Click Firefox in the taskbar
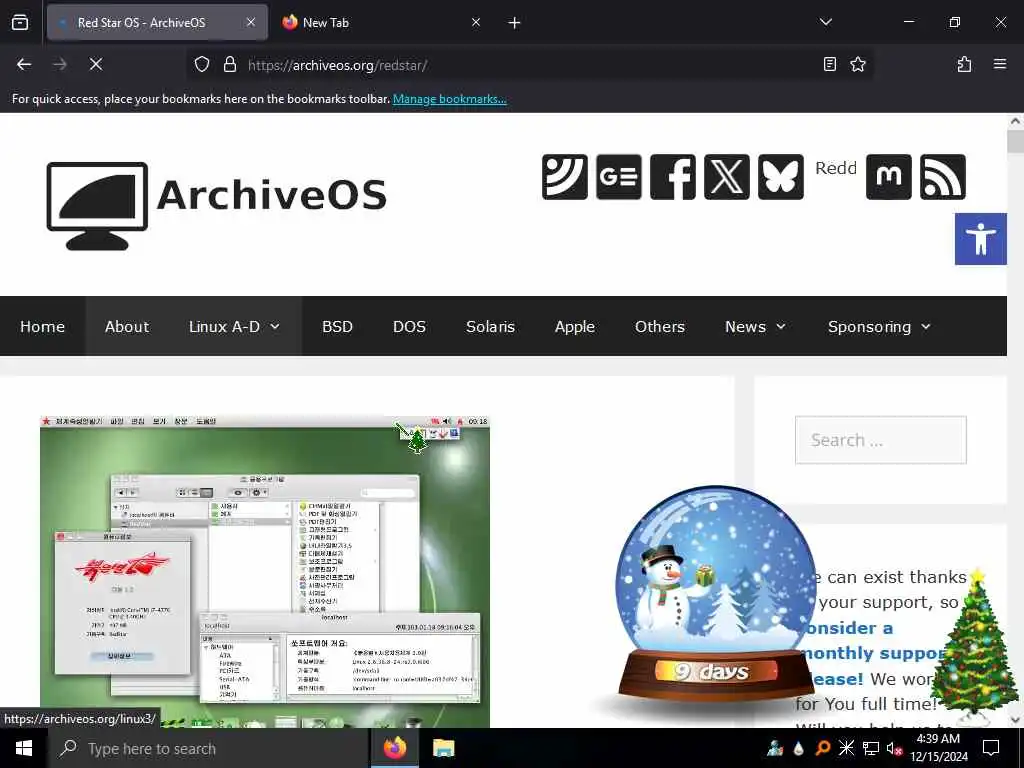 coord(394,748)
